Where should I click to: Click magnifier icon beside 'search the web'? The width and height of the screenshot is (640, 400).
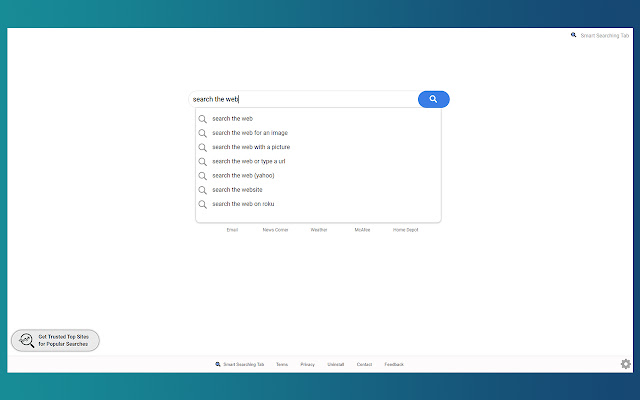click(x=202, y=119)
